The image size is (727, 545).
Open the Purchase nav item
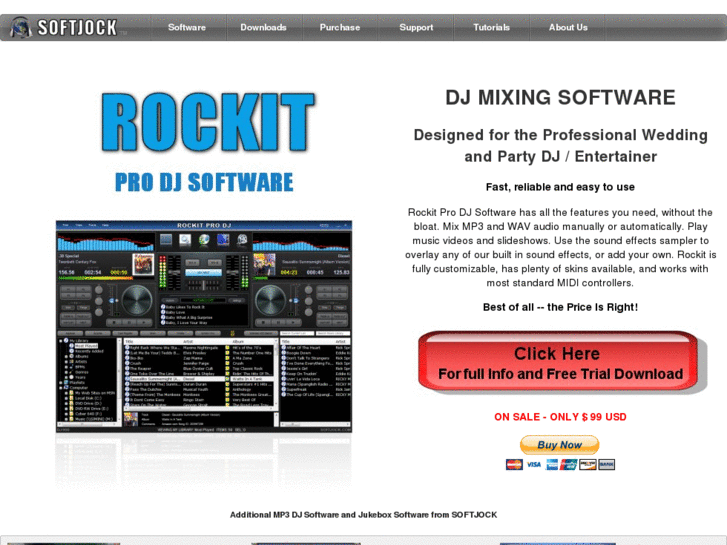339,27
